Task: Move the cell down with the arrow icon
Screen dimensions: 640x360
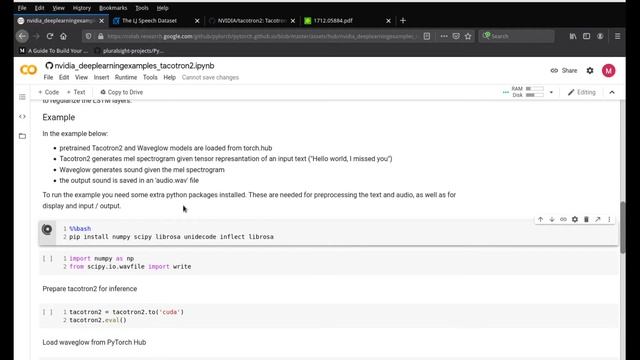Action: (552, 220)
